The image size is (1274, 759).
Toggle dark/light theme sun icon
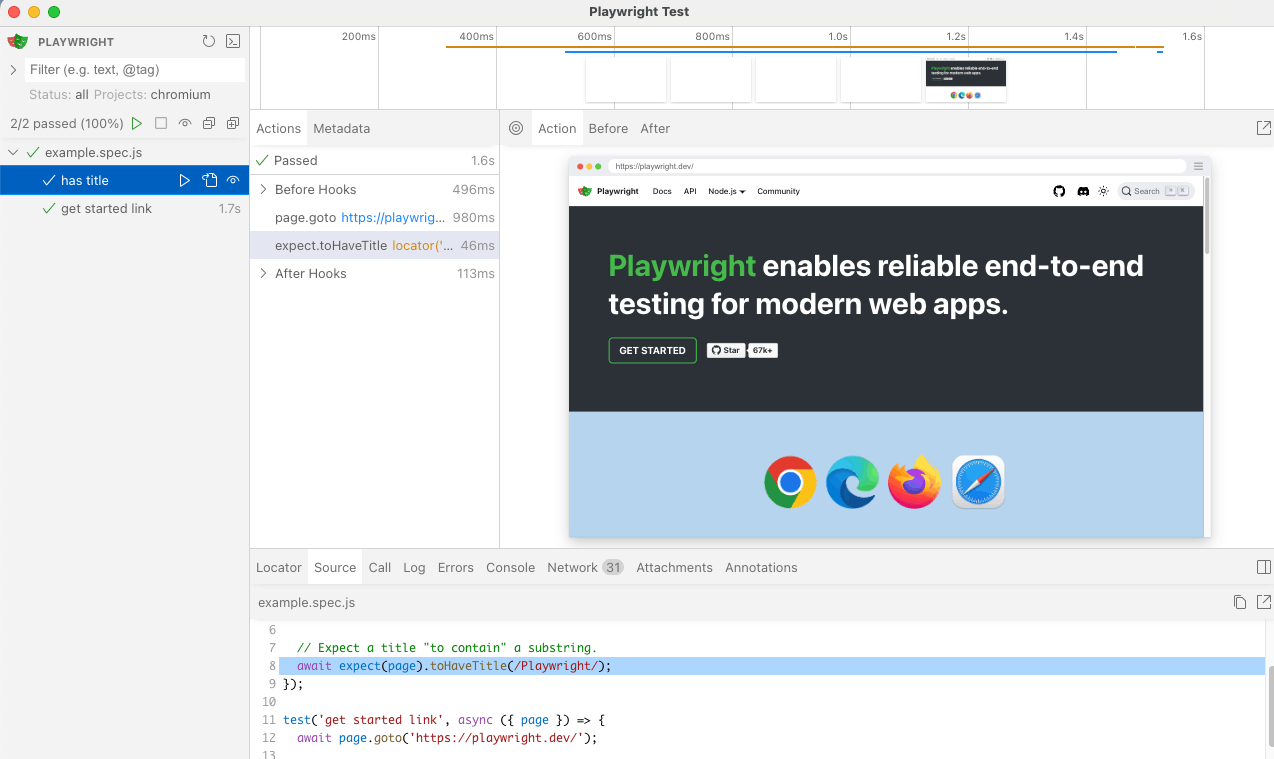(1104, 191)
